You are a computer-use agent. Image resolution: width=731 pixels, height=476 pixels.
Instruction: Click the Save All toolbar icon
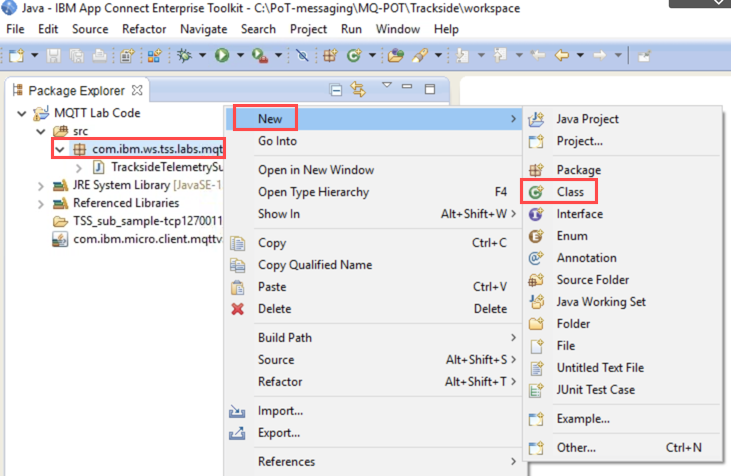76,56
